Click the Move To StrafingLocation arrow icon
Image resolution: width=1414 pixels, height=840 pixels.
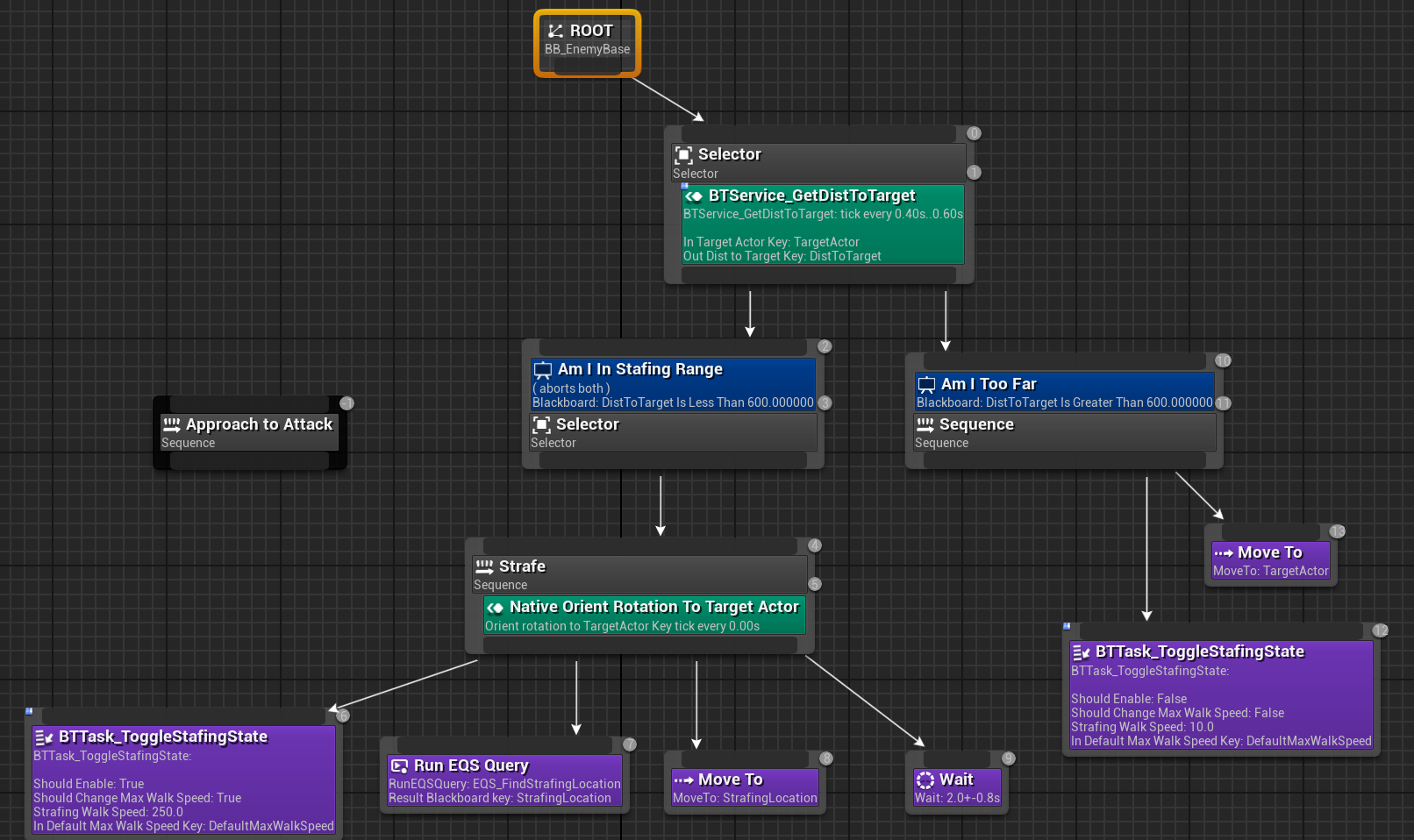click(x=683, y=780)
